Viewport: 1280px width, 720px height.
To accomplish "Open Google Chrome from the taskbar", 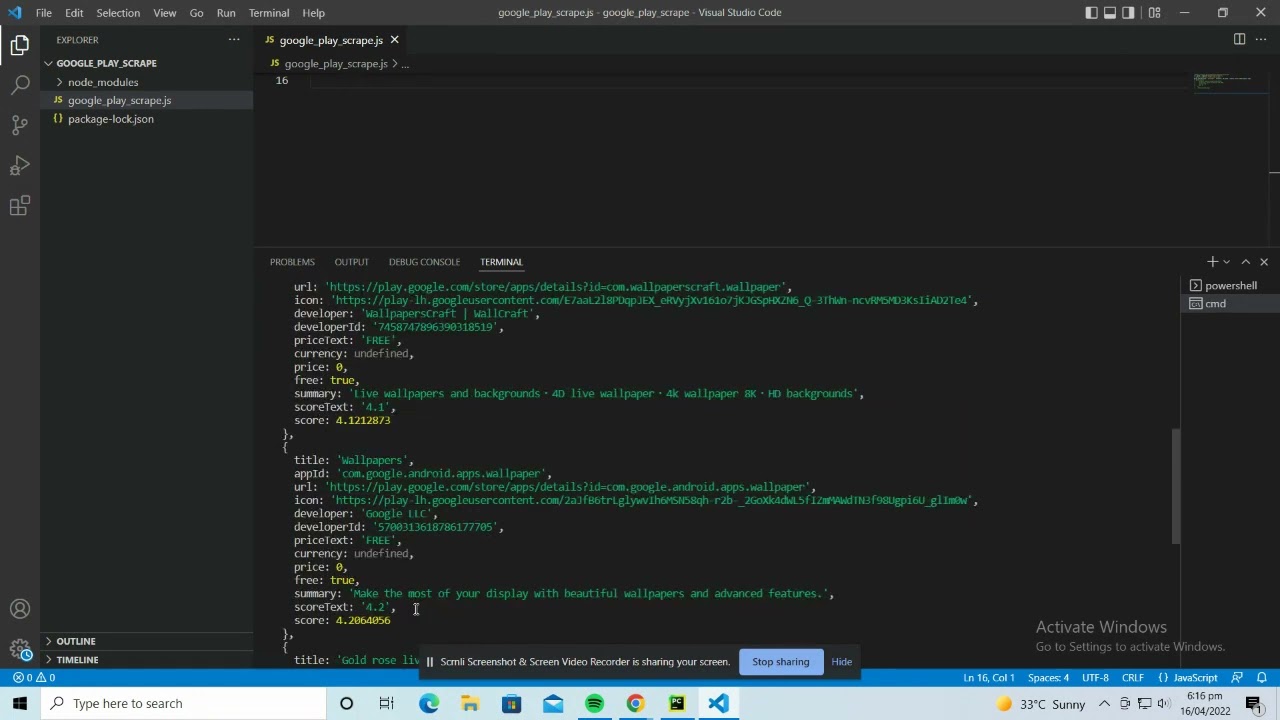I will [x=635, y=703].
